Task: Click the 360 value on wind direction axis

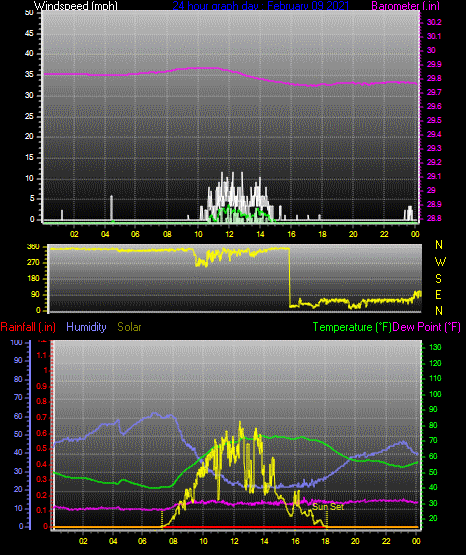Action: [x=33, y=247]
